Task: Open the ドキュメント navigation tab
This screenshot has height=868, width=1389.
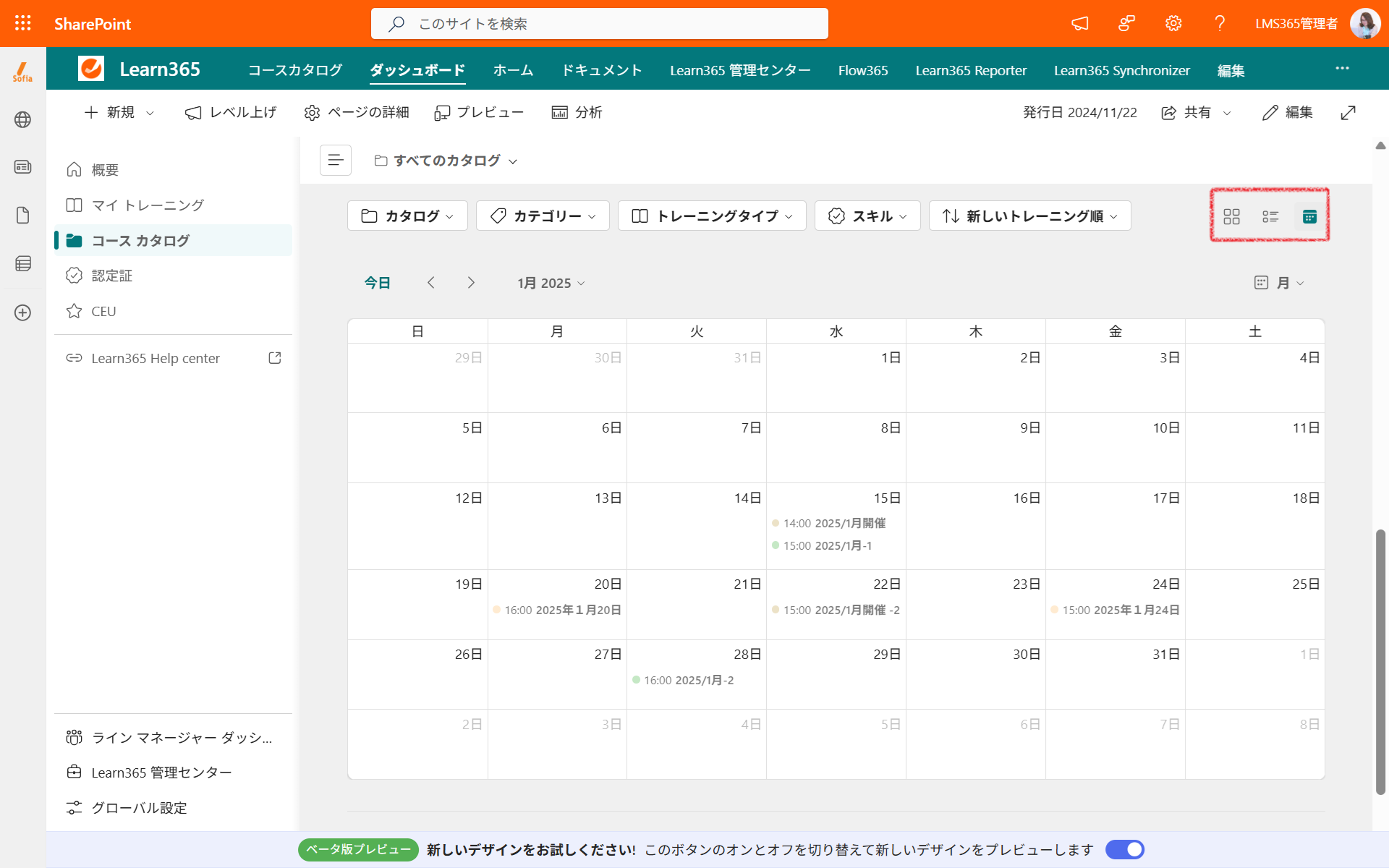Action: pyautogui.click(x=602, y=70)
